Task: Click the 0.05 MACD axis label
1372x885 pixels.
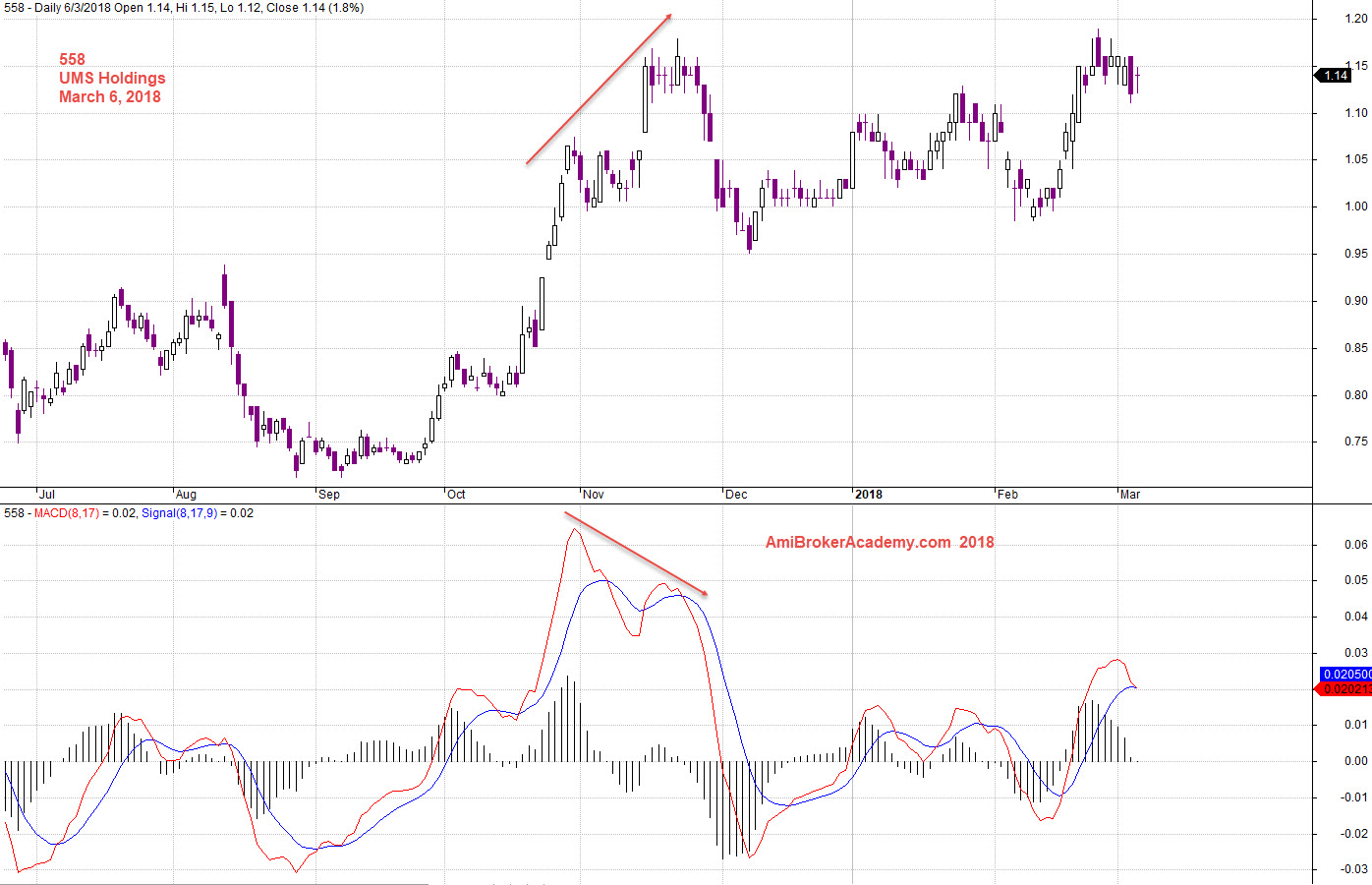Action: [x=1356, y=580]
